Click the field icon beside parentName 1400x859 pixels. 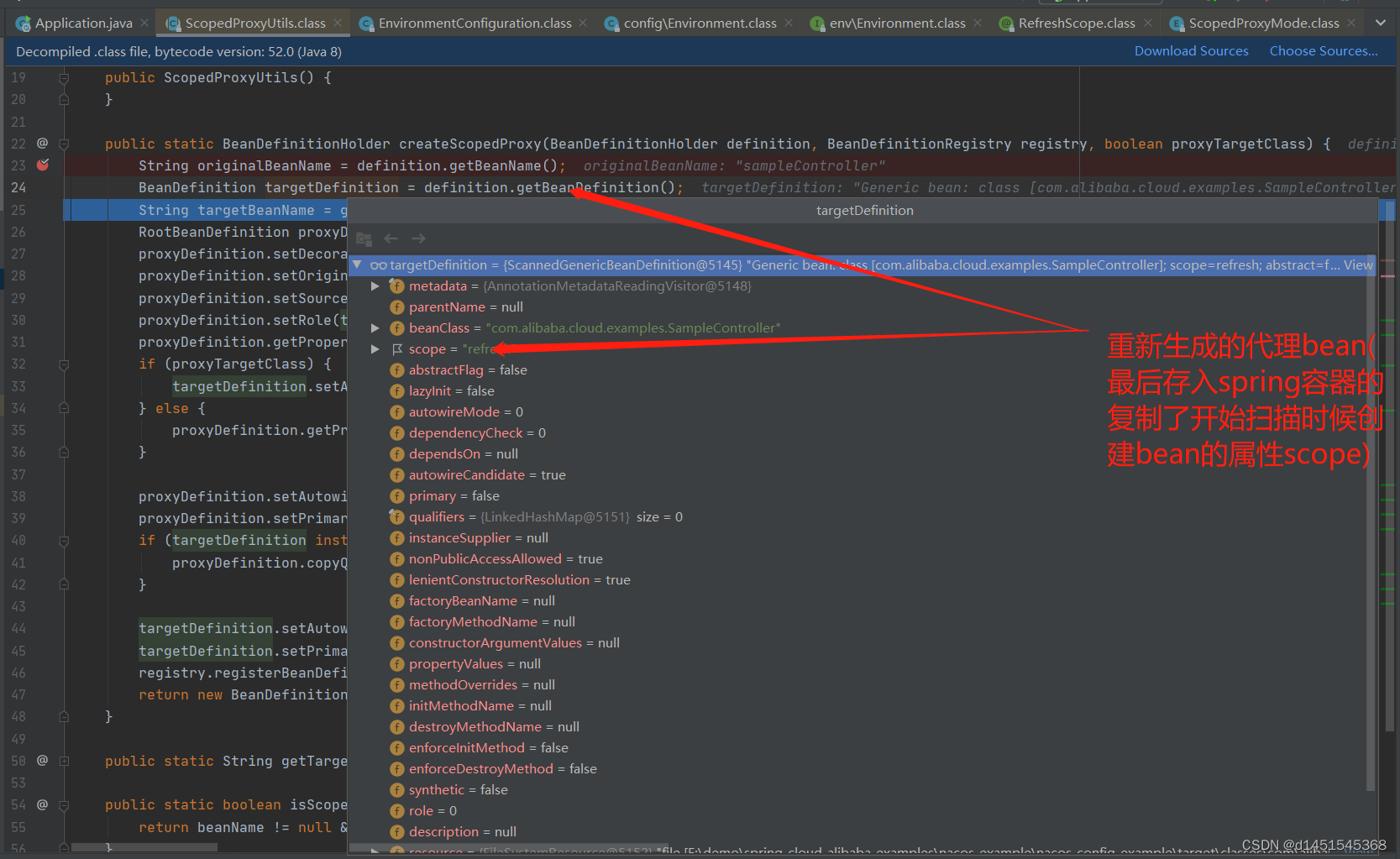(397, 307)
